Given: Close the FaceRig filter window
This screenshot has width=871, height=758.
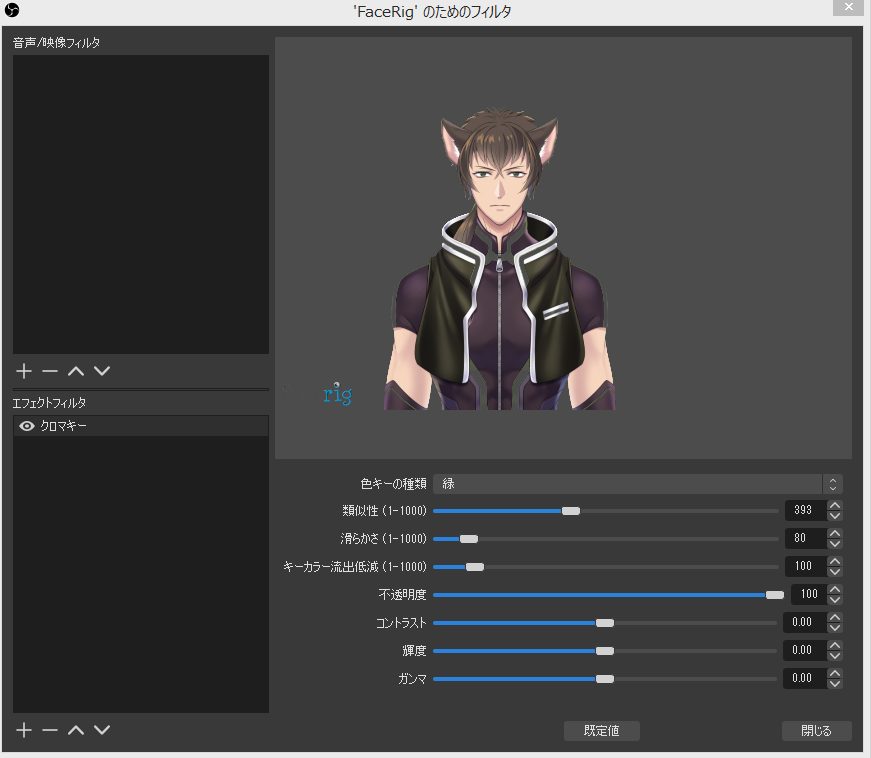Looking at the screenshot, I should point(849,7).
